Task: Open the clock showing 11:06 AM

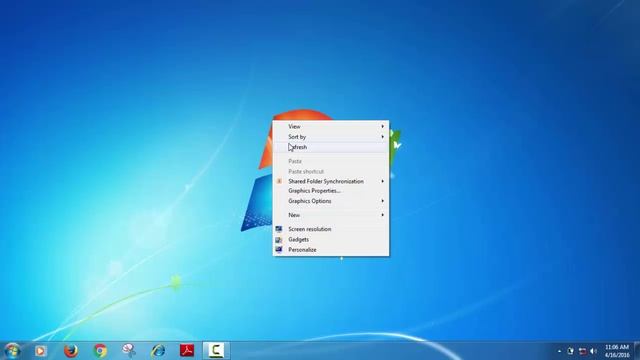Action: click(617, 351)
